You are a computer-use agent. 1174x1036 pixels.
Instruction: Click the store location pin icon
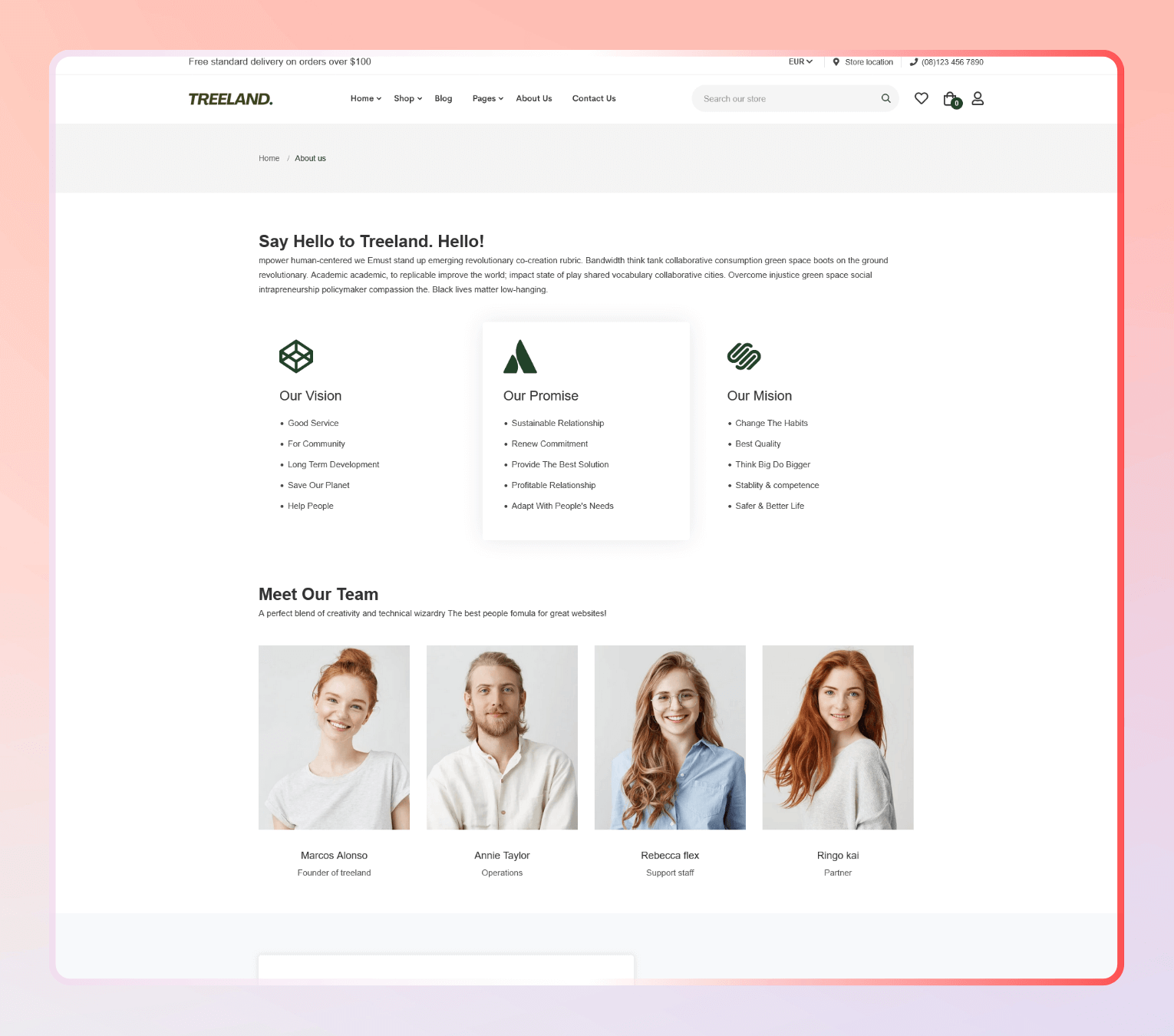[836, 62]
